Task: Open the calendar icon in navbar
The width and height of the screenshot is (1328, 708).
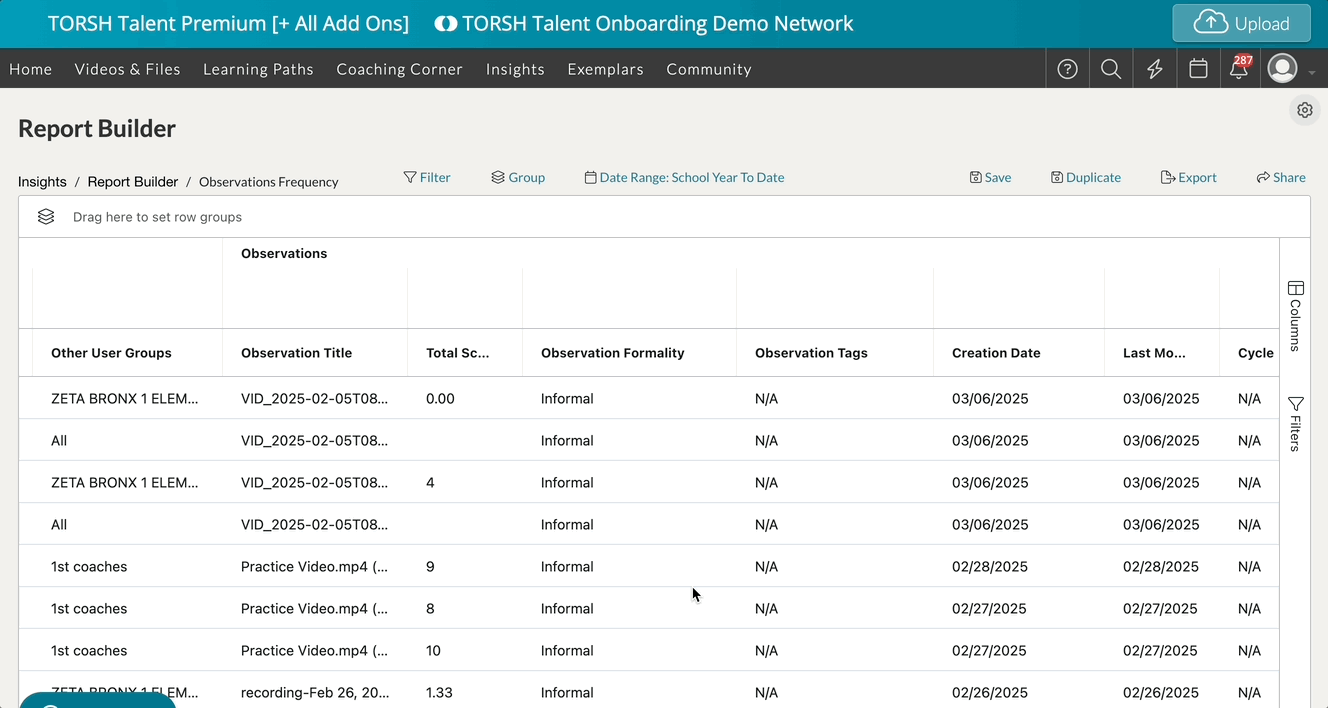Action: point(1198,69)
